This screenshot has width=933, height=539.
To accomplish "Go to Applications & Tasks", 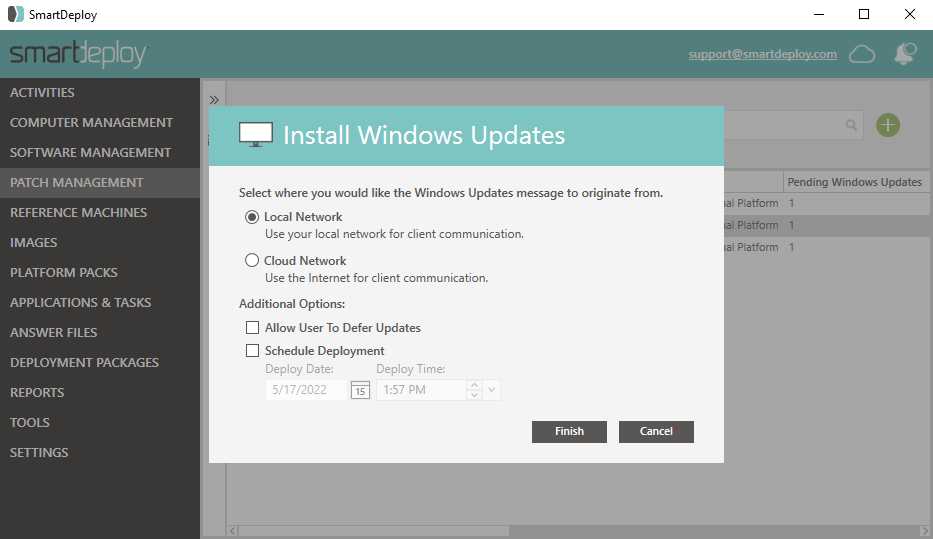I will (x=80, y=302).
